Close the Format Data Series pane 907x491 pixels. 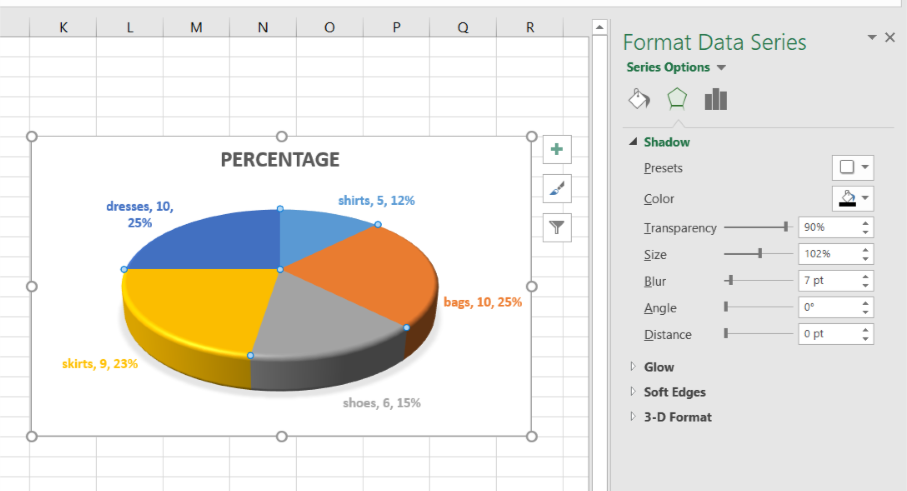coord(890,38)
